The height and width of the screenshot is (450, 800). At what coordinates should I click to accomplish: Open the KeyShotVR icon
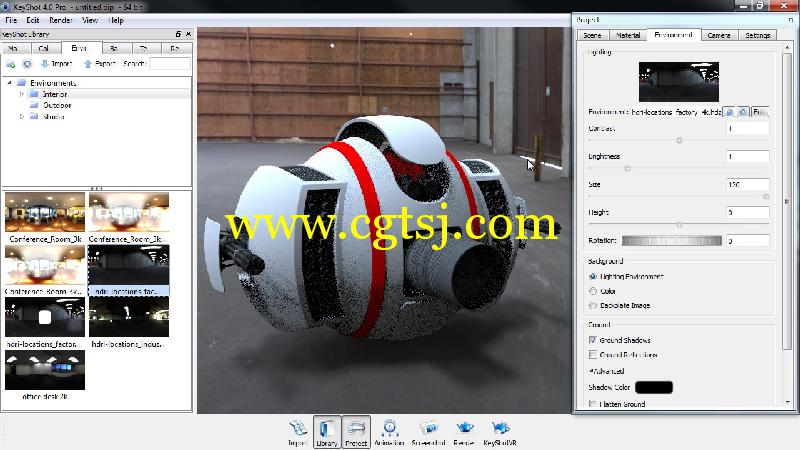(x=500, y=433)
